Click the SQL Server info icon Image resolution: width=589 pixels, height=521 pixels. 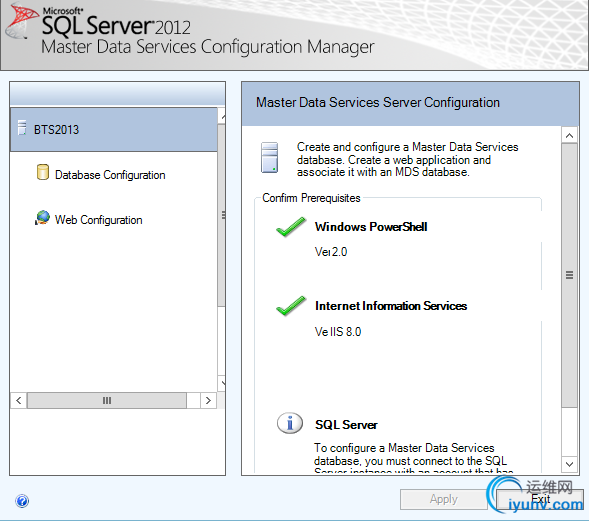290,423
